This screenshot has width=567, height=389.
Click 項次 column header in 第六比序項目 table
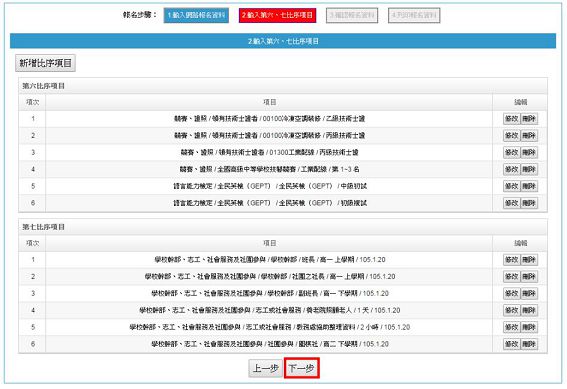[x=33, y=102]
